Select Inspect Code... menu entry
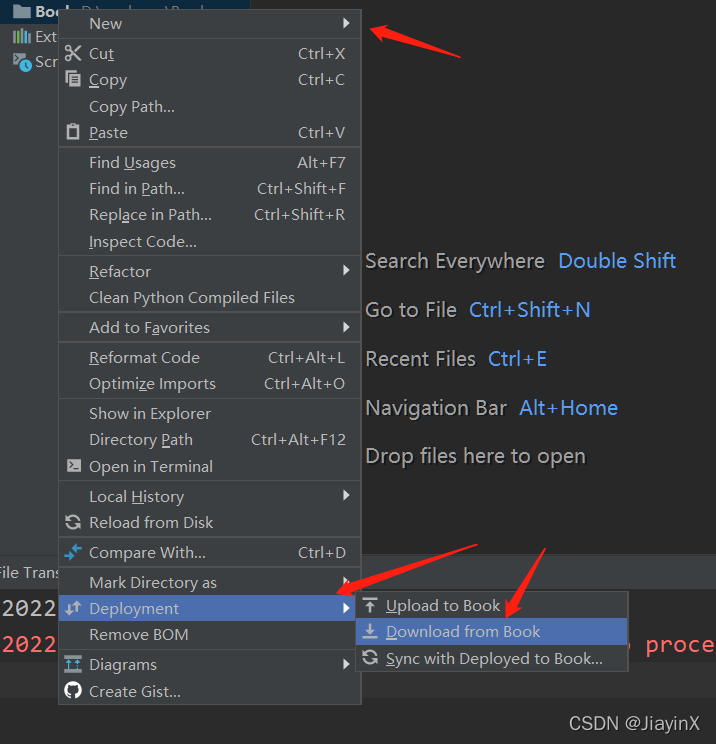716x744 pixels. 210,242
